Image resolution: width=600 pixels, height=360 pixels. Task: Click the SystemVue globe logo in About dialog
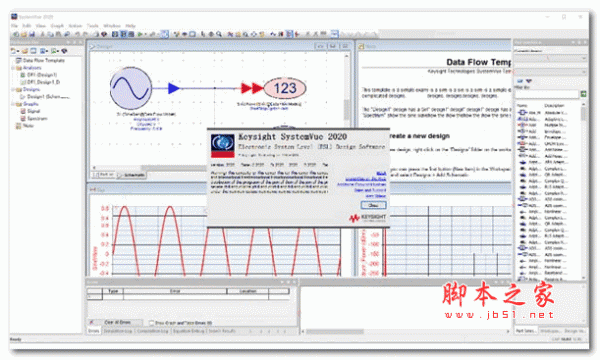(223, 145)
